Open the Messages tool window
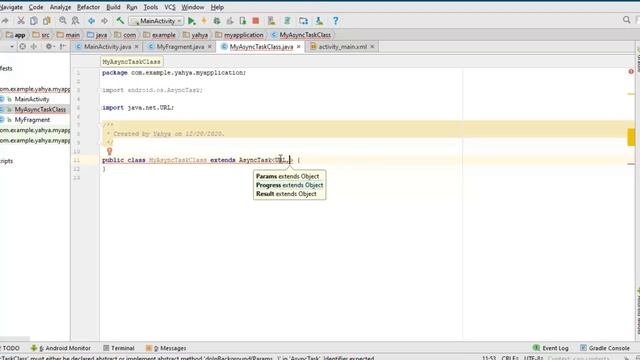640x360 pixels. click(166, 348)
